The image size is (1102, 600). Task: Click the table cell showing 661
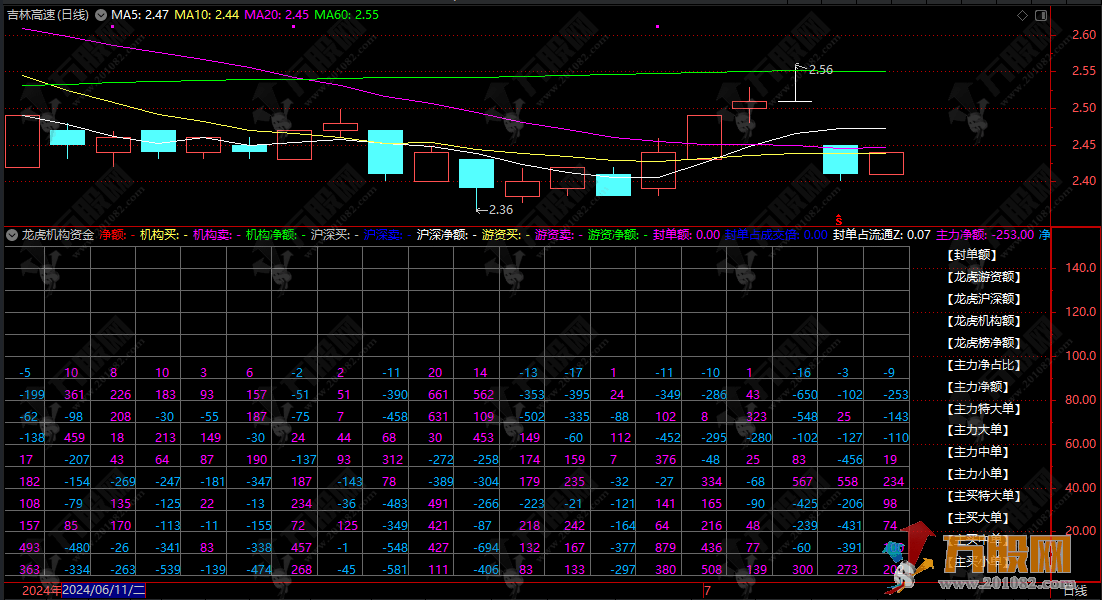438,395
